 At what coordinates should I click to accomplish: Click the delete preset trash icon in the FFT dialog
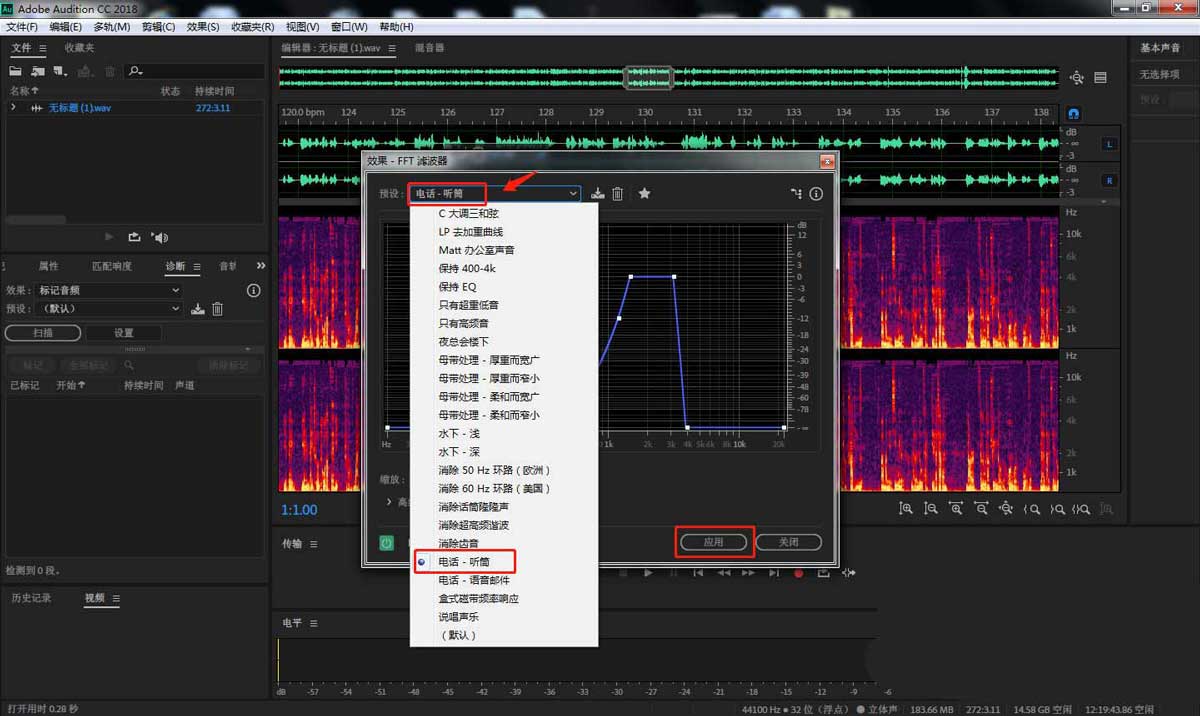pos(618,194)
